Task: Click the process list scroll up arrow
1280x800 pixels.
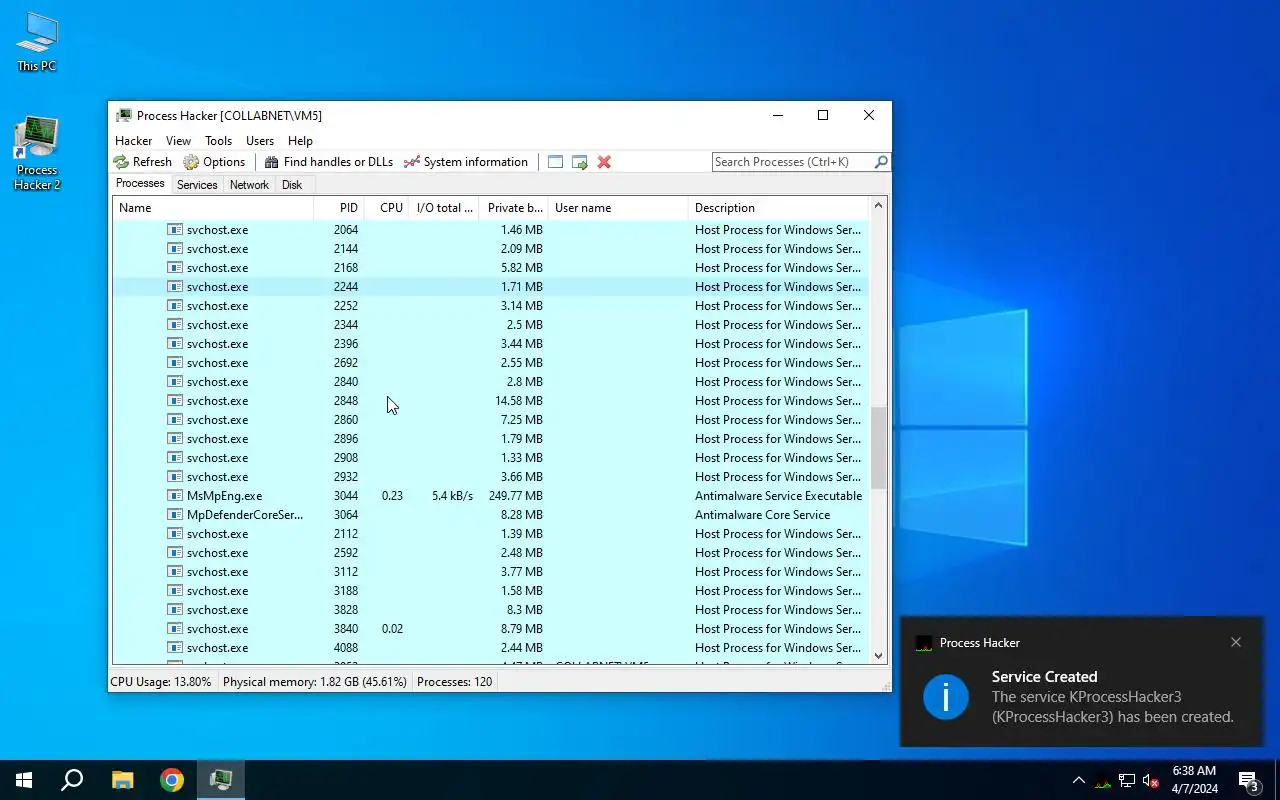Action: (879, 206)
